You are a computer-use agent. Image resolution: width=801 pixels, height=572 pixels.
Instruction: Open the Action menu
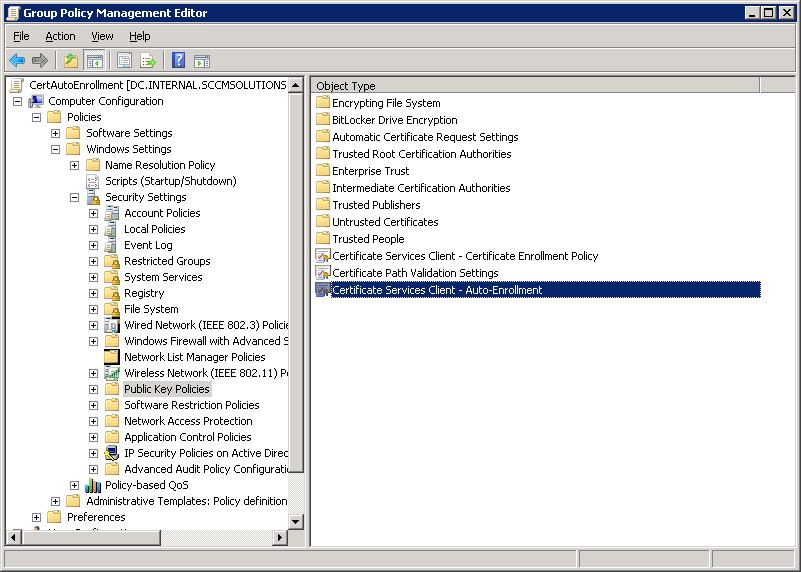coord(60,36)
